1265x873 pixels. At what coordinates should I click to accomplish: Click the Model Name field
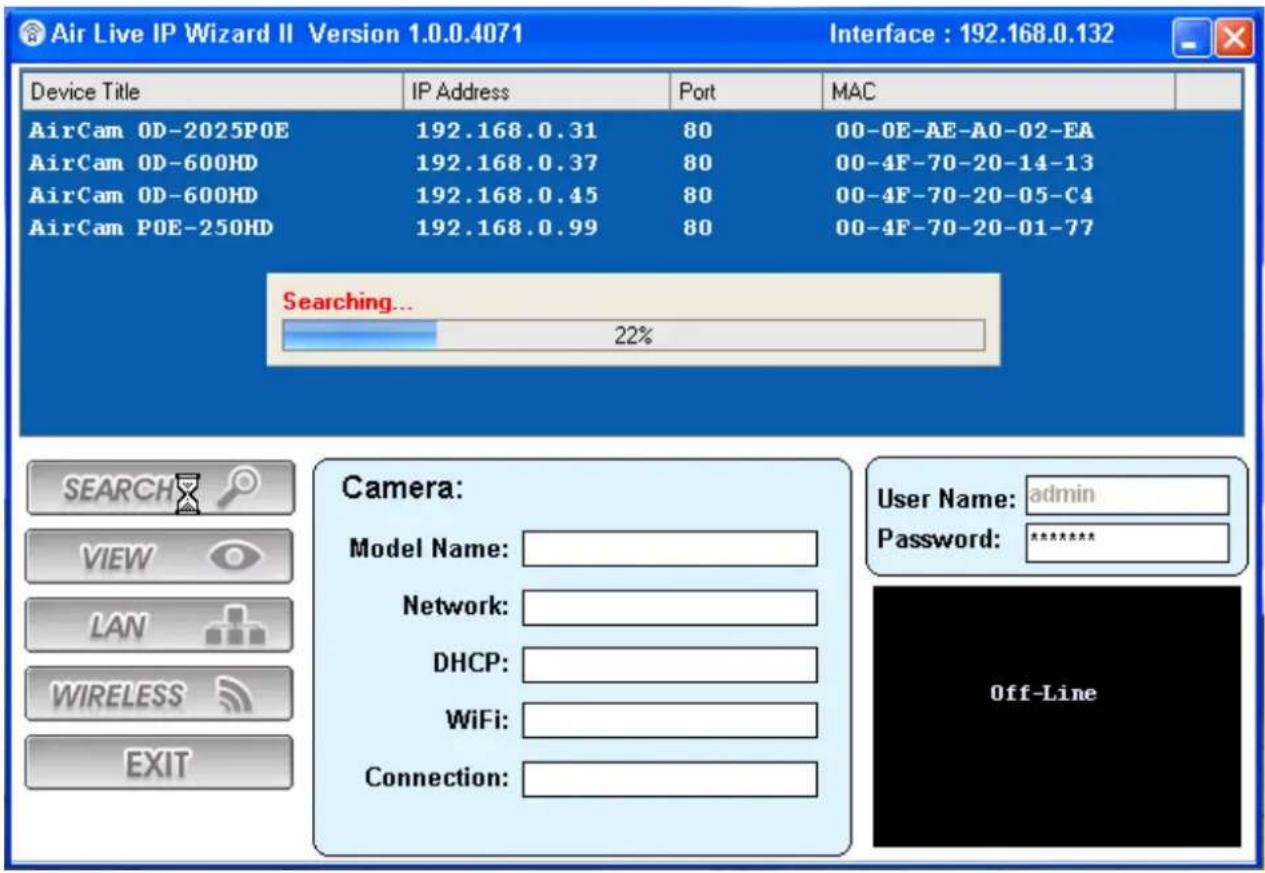tap(669, 548)
